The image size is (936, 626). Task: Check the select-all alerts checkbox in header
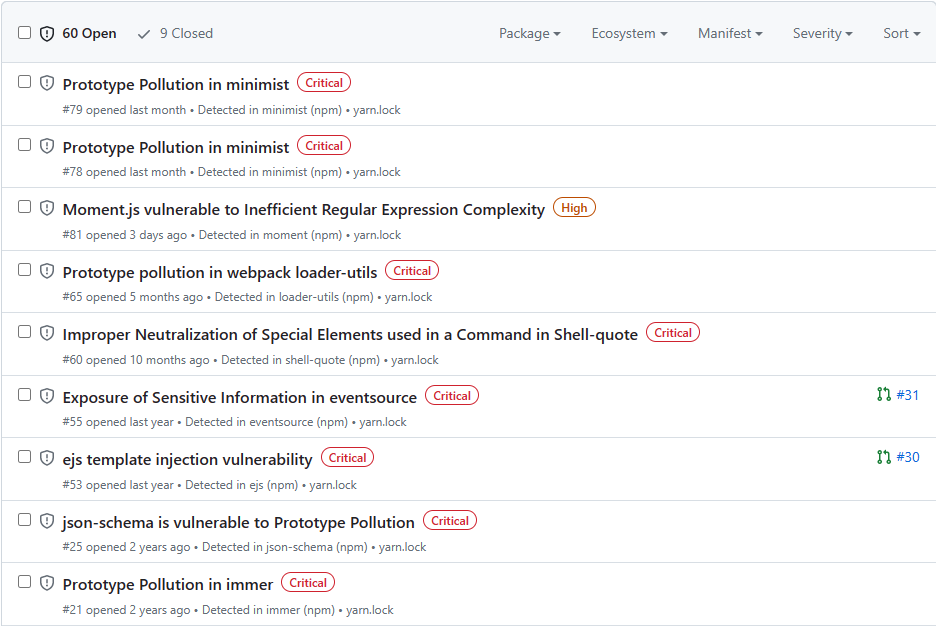point(25,33)
